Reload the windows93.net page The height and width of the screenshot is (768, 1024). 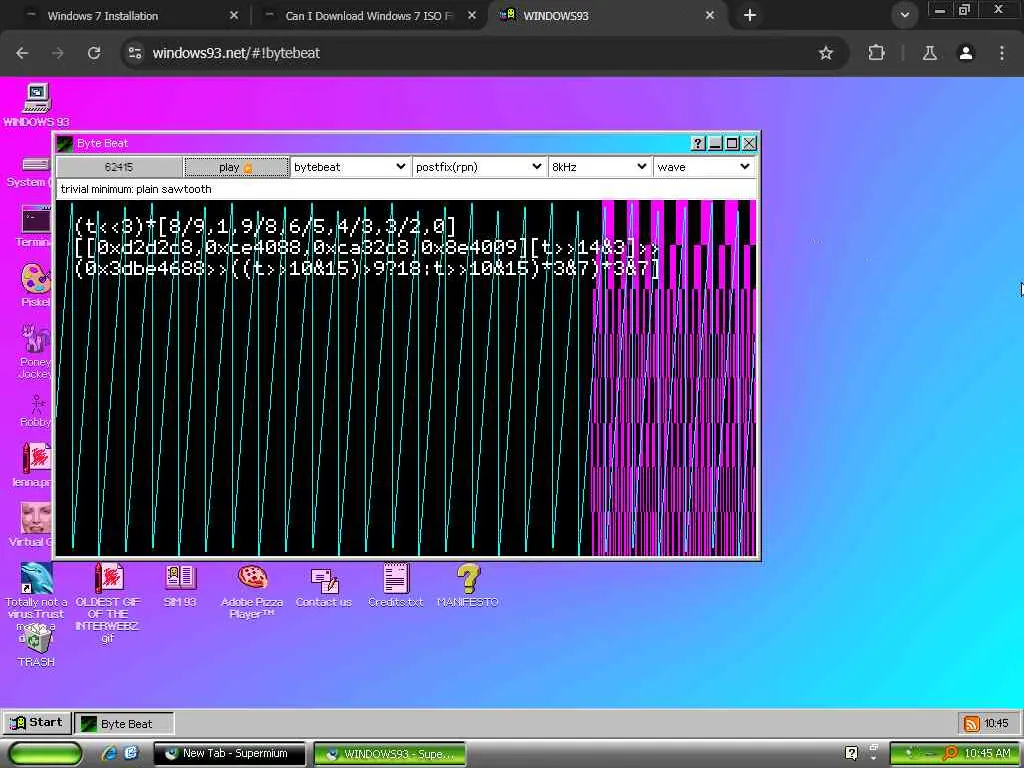94,53
